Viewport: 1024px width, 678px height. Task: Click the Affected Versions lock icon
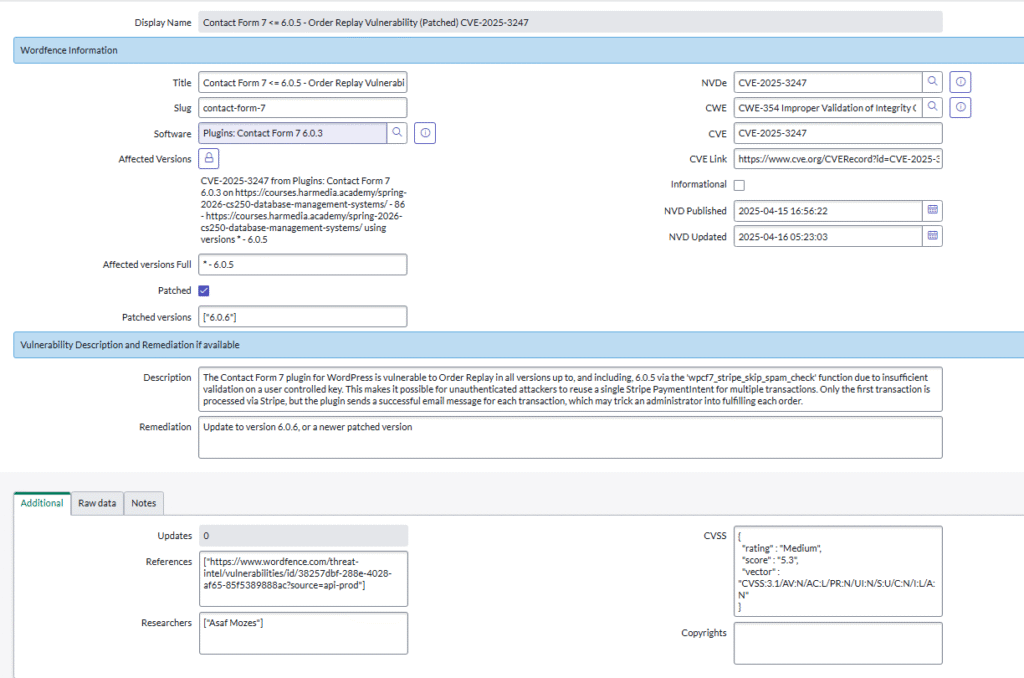(209, 158)
